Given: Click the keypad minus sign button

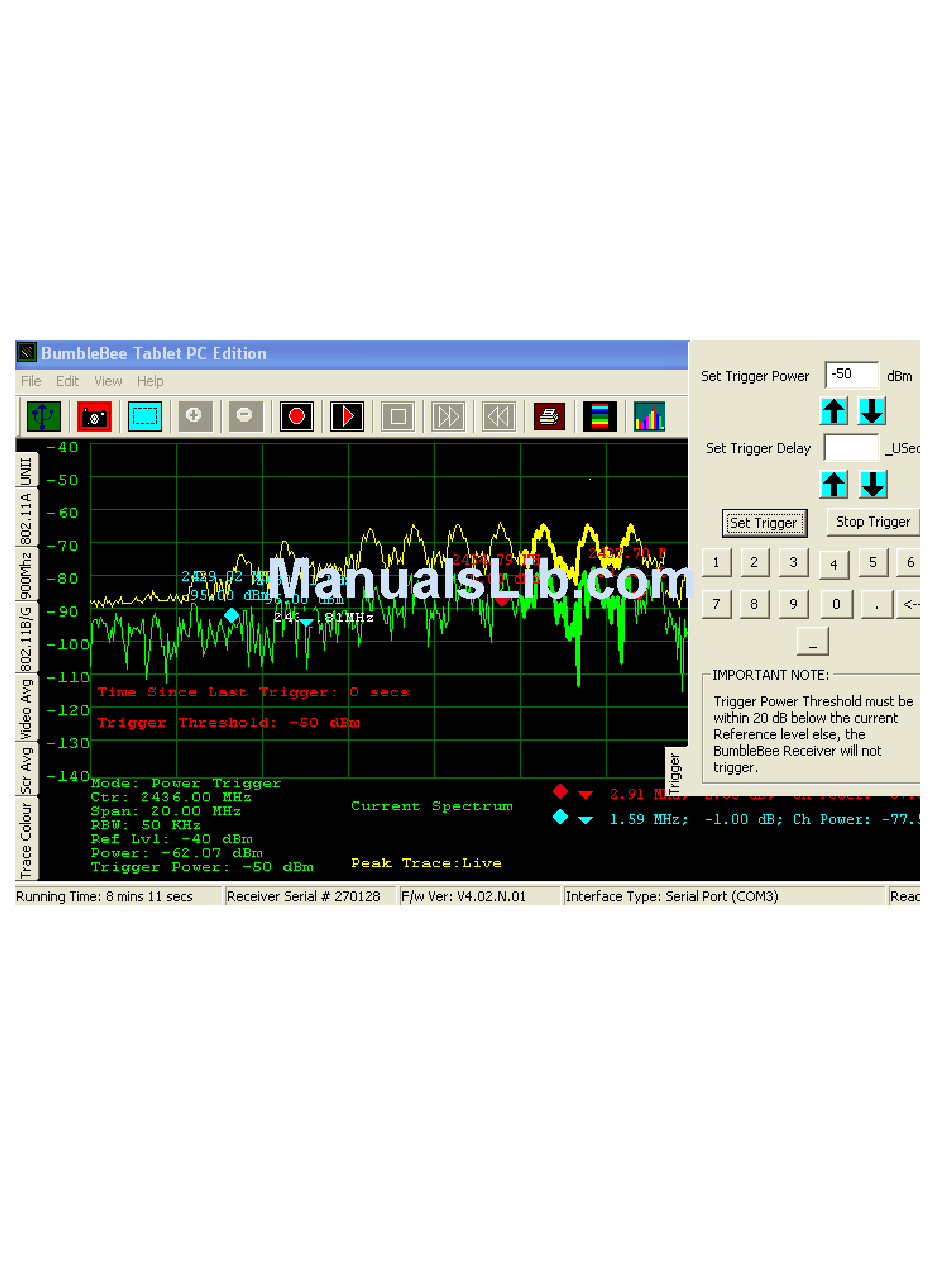Looking at the screenshot, I should [813, 641].
